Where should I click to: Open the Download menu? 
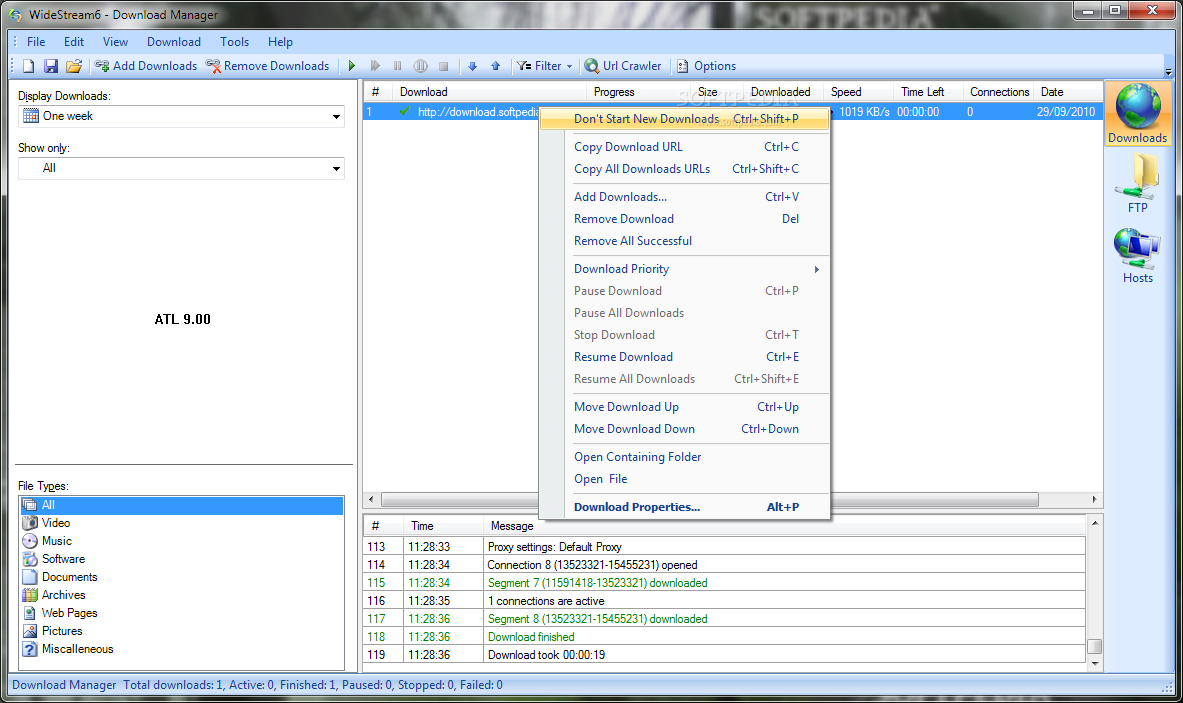pyautogui.click(x=174, y=42)
